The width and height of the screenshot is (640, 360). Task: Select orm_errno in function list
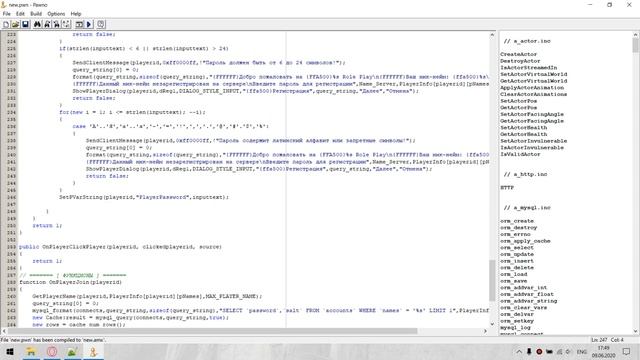(515, 234)
